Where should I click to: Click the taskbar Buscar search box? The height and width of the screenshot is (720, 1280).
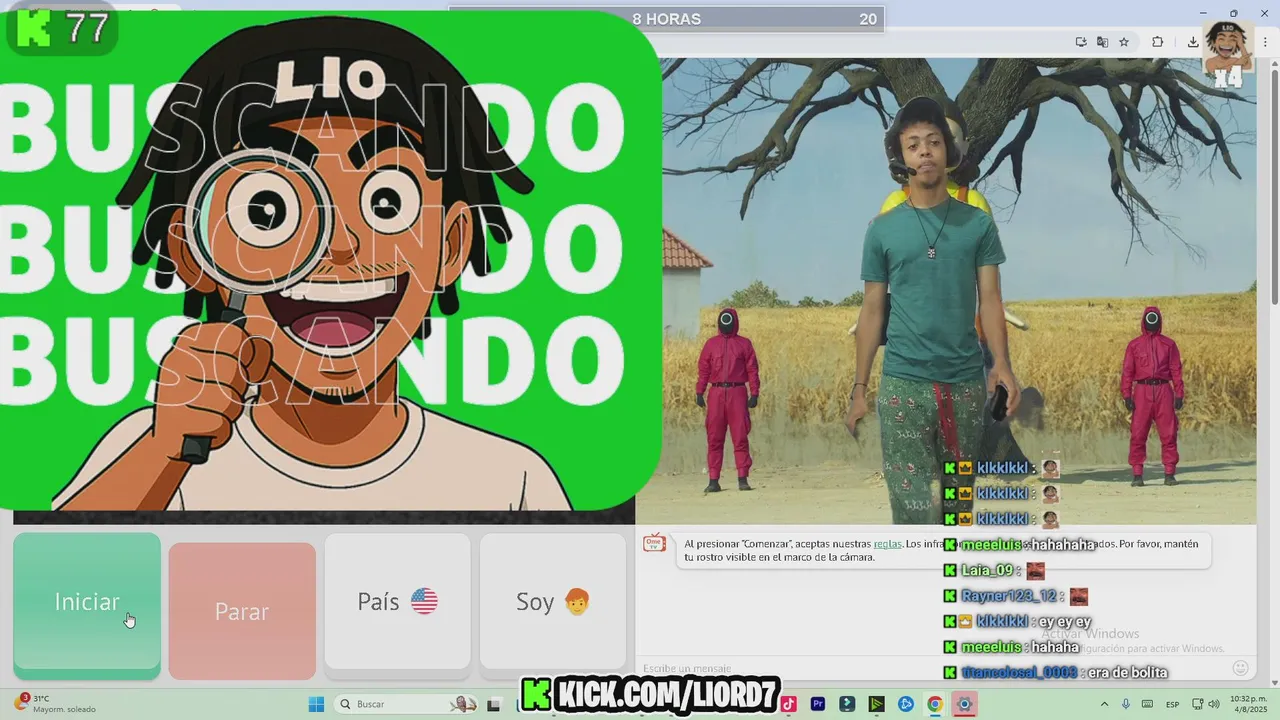pyautogui.click(x=405, y=704)
